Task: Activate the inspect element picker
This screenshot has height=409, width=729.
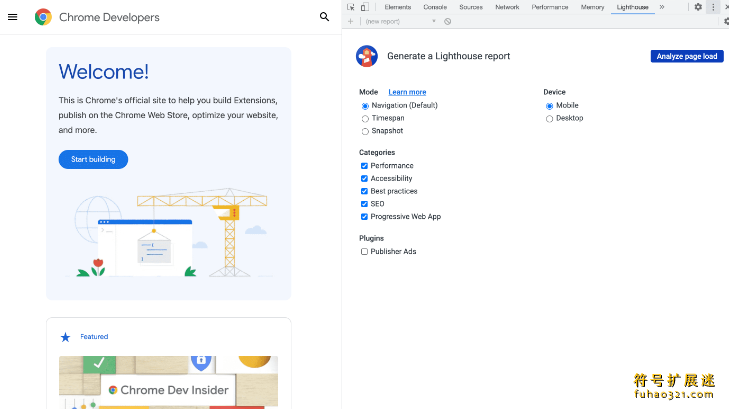Action: 351,7
